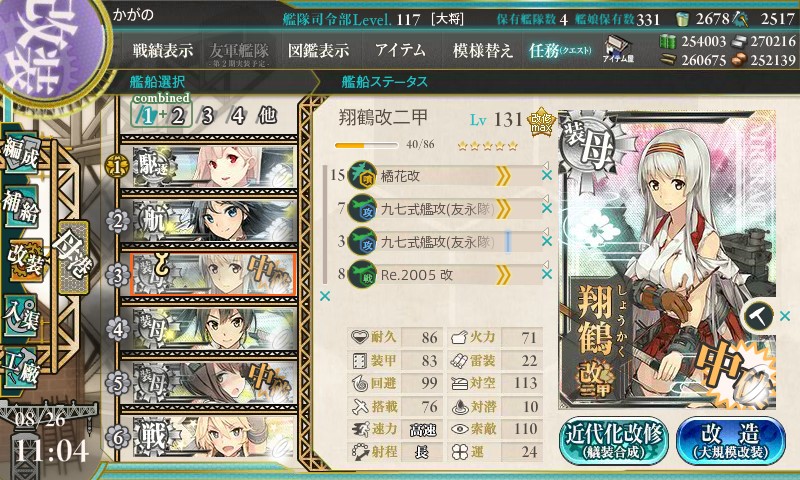Image resolution: width=800 pixels, height=480 pixels.
Task: Select the sixth fleet ship (戦 battleship) banner
Action: 210,437
